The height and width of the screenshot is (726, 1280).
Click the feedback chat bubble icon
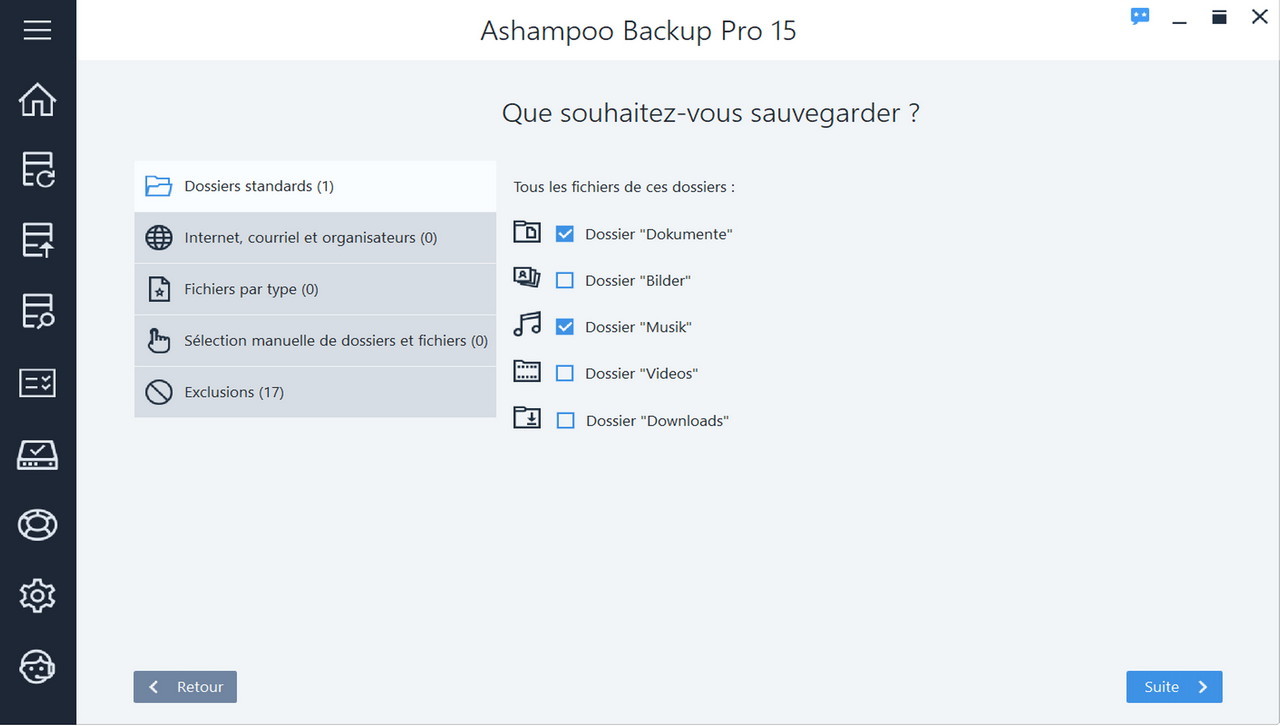point(1139,16)
